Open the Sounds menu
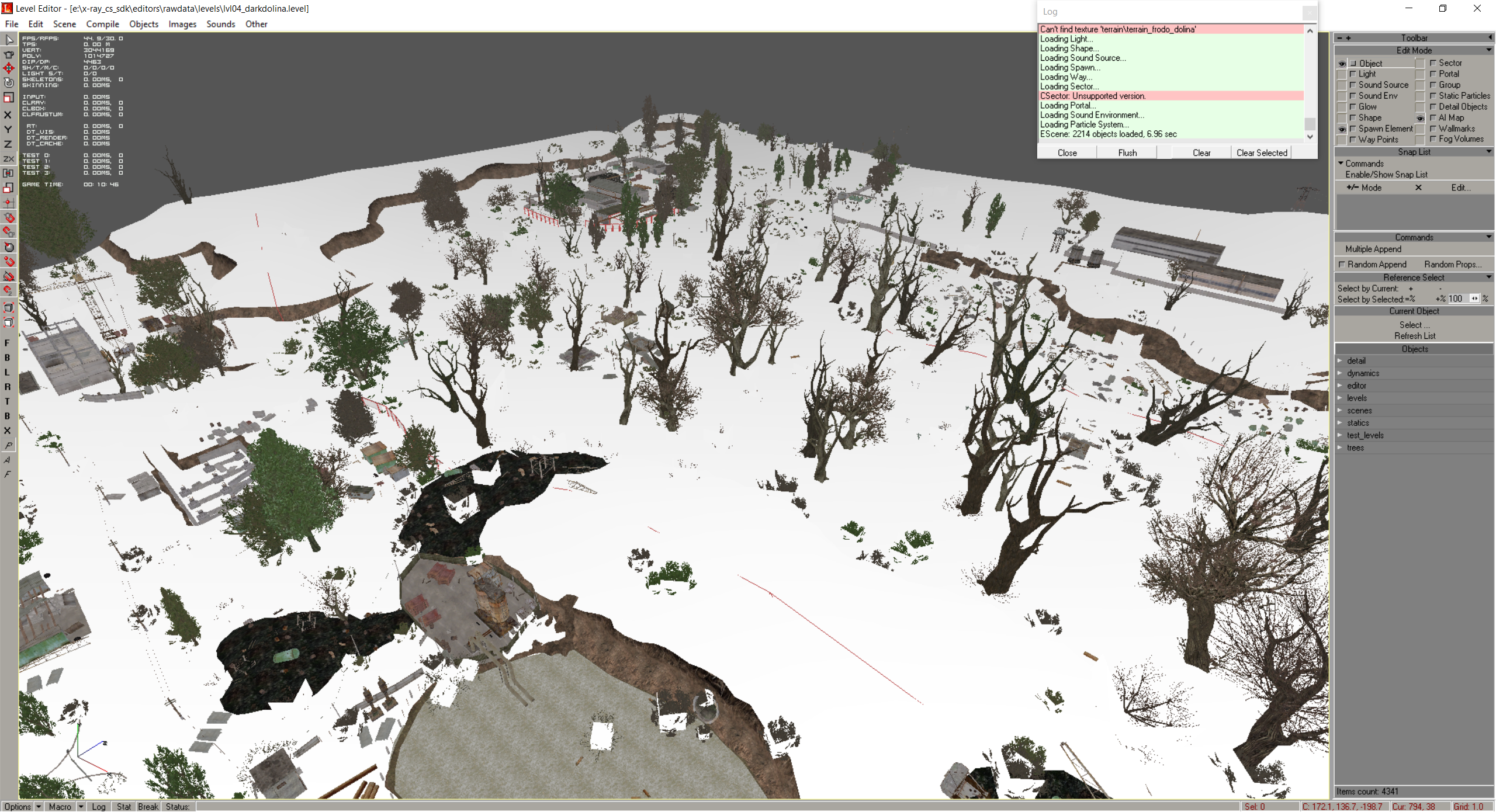Viewport: 1496px width, 812px height. tap(220, 24)
